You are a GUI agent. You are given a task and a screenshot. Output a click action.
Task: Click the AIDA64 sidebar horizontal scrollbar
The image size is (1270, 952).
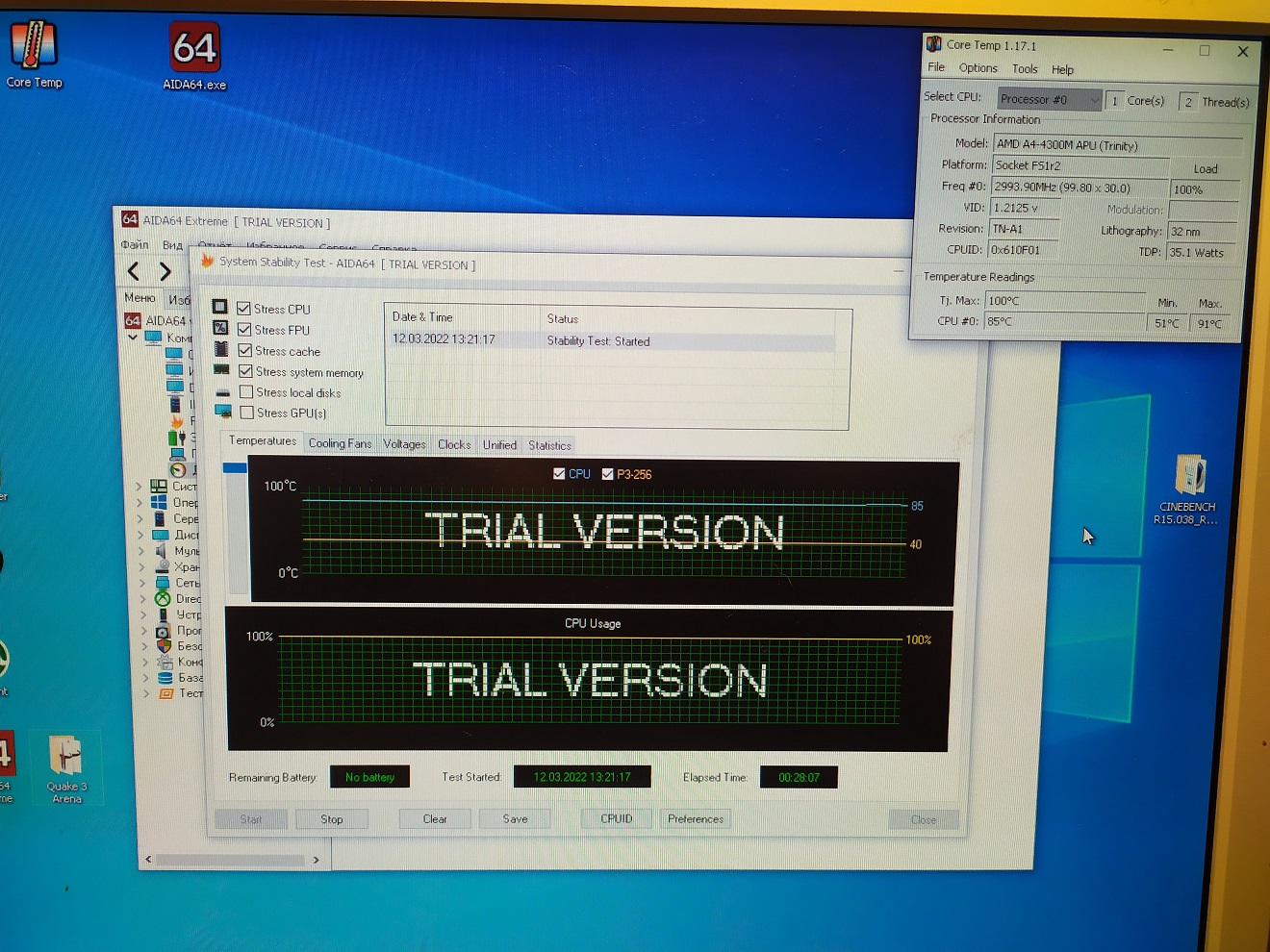[x=230, y=860]
